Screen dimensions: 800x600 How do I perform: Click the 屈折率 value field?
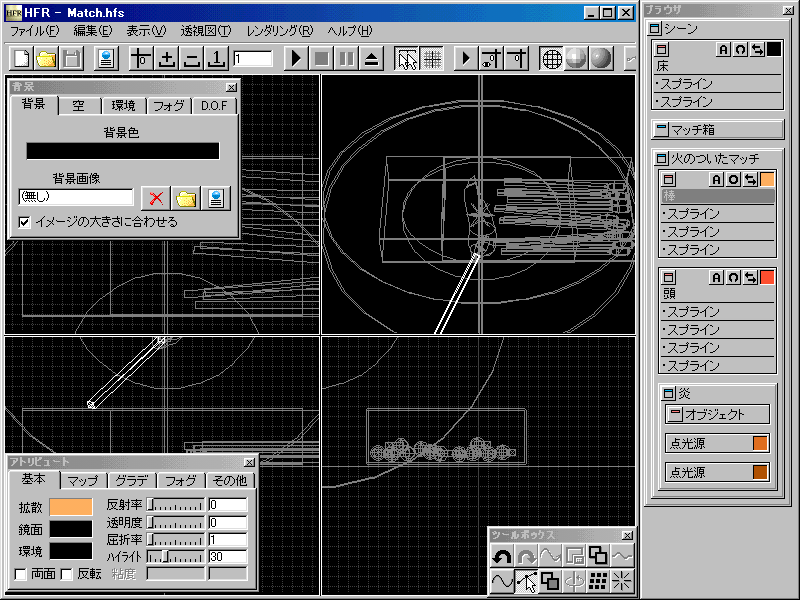coord(228,539)
